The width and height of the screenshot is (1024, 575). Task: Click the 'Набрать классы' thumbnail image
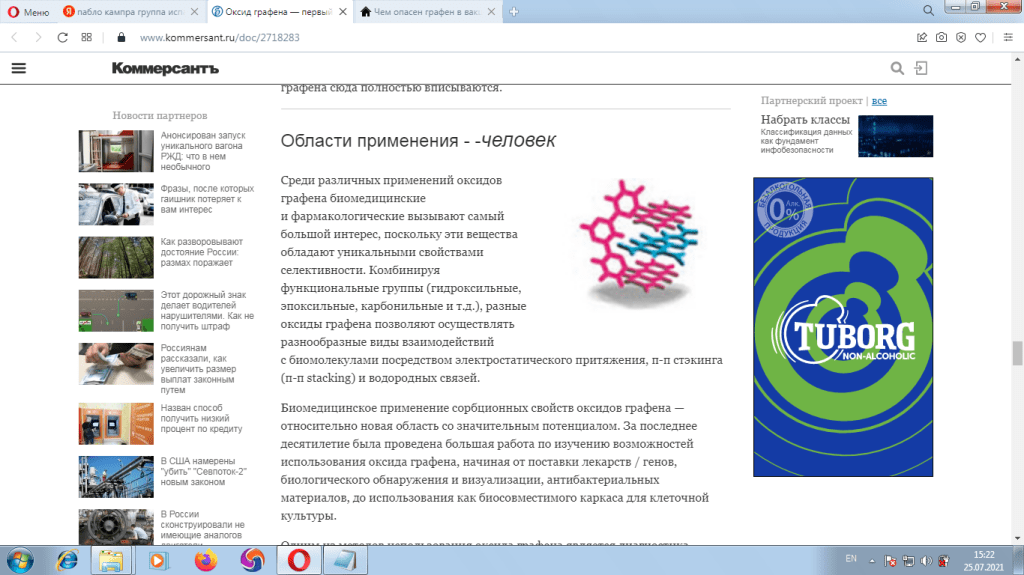[895, 136]
